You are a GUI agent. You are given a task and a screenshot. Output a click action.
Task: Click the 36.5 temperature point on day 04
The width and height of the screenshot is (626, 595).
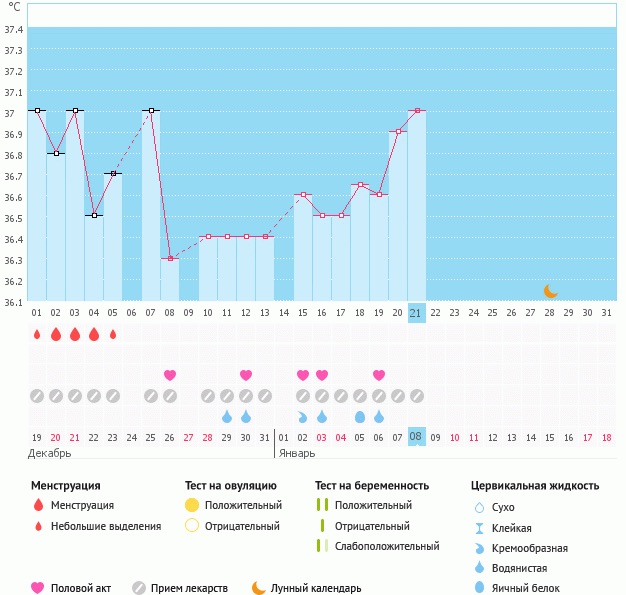coord(94,216)
